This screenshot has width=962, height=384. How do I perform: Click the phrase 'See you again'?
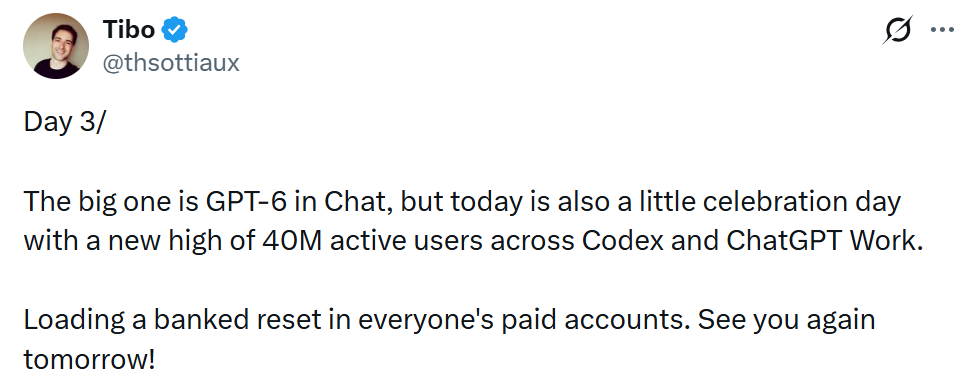787,321
